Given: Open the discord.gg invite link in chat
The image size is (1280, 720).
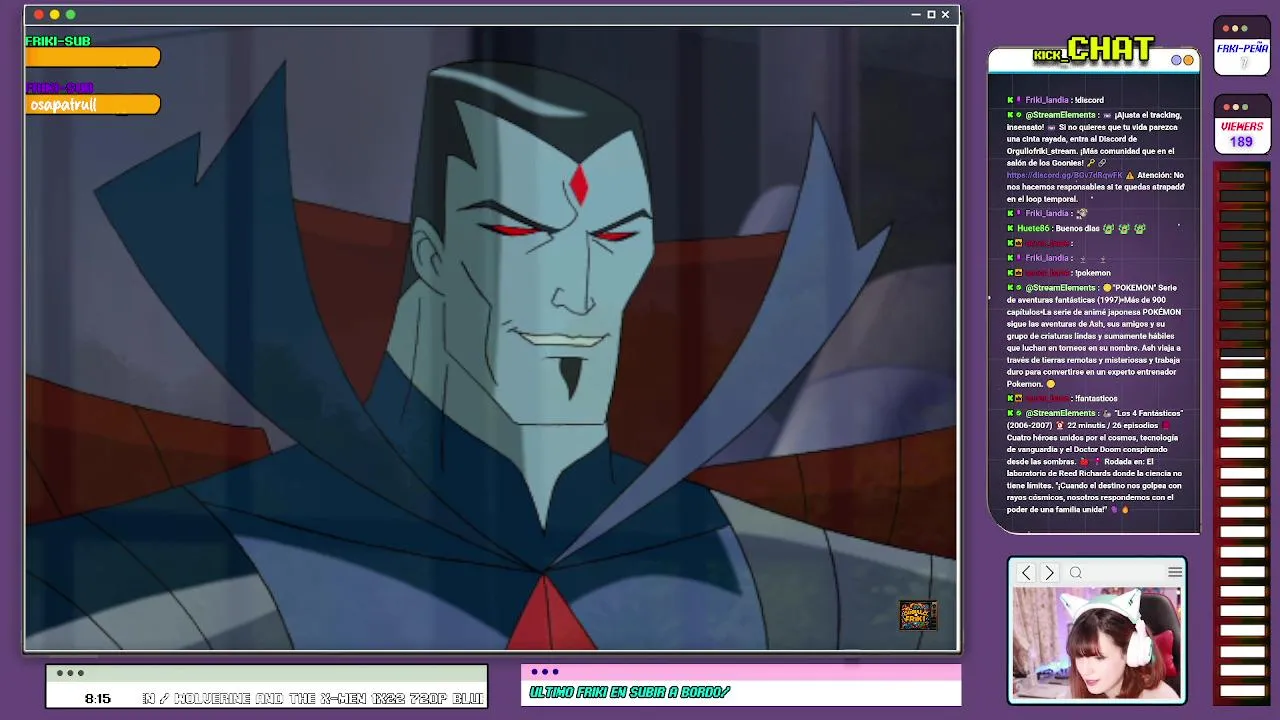Looking at the screenshot, I should [1064, 175].
